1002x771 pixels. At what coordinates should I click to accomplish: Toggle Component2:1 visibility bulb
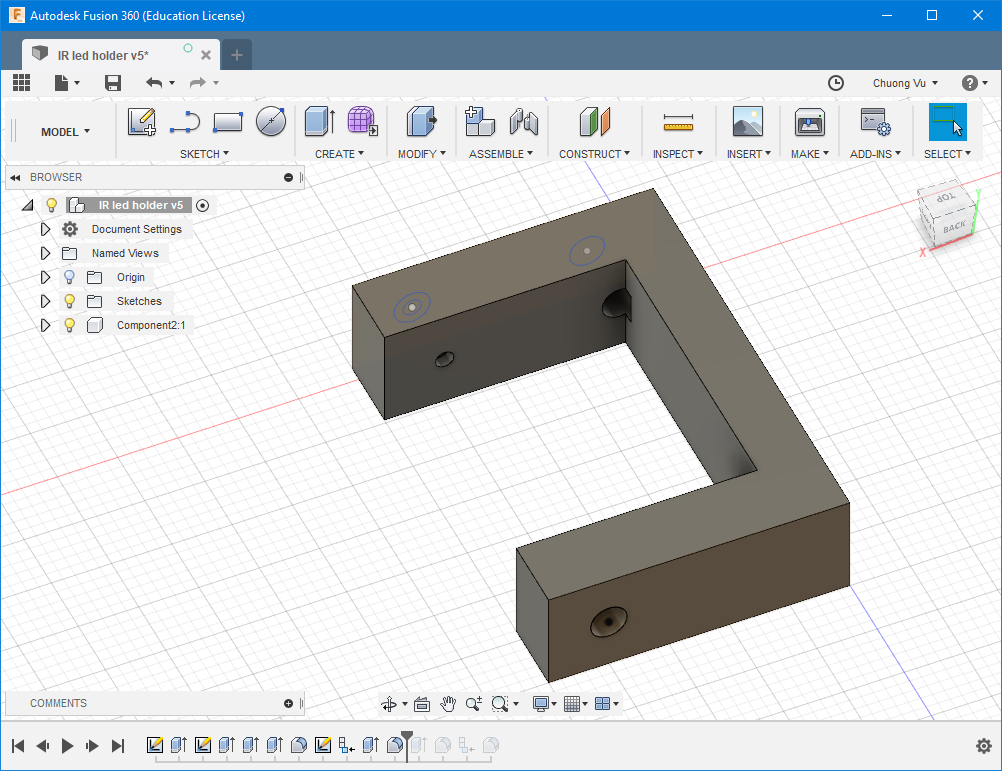(70, 325)
